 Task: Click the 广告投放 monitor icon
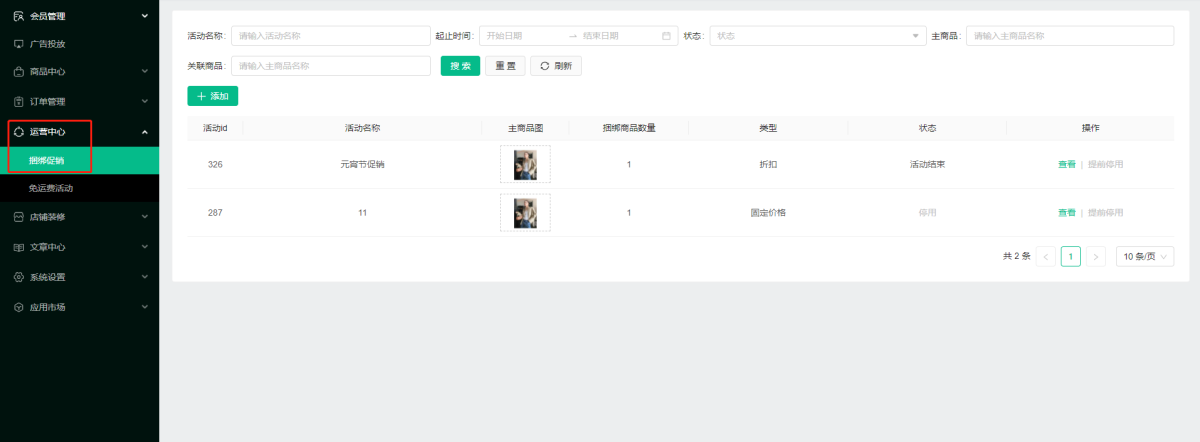pos(18,44)
